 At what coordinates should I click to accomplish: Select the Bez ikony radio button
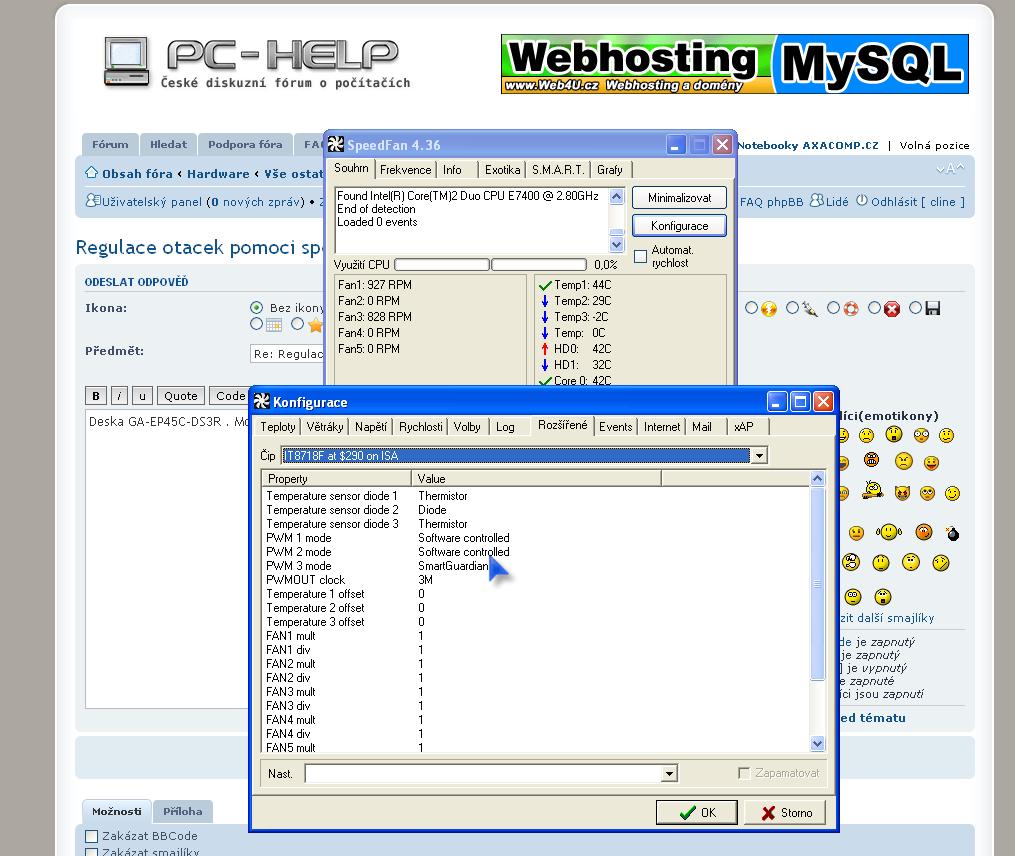tap(256, 308)
